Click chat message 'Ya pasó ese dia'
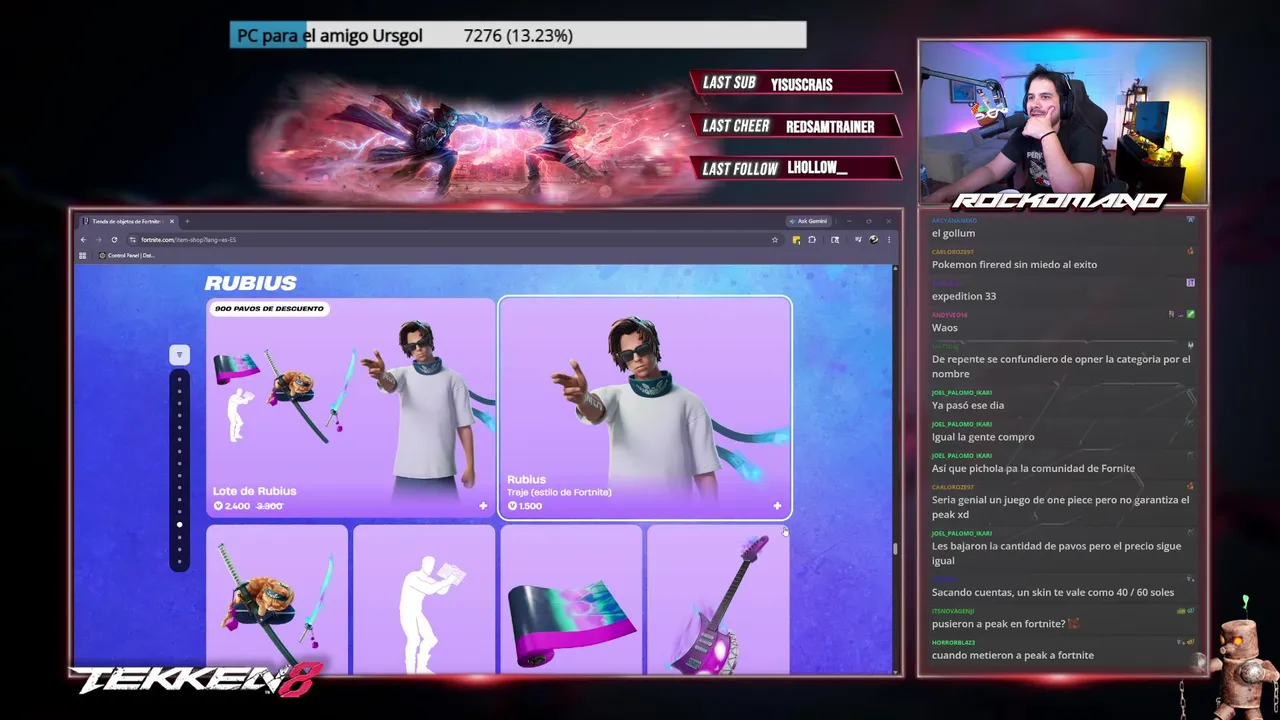The width and height of the screenshot is (1280, 720). point(968,405)
